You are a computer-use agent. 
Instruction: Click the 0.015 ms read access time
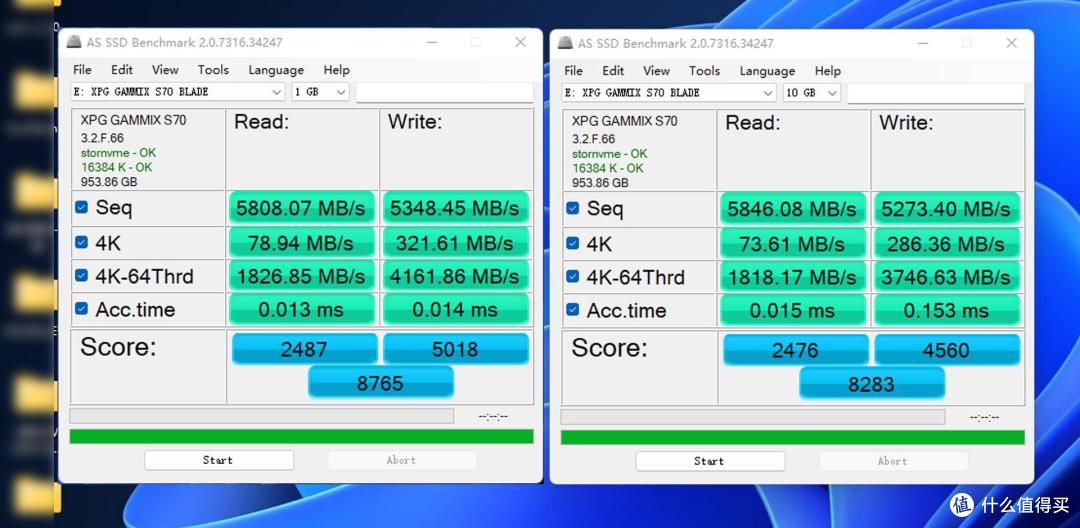pos(792,310)
